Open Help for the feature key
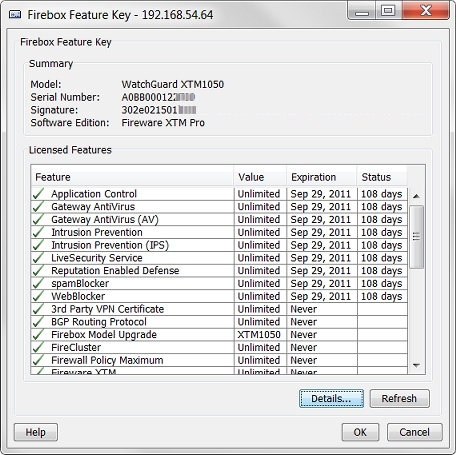This screenshot has height=455, width=456. (x=36, y=432)
